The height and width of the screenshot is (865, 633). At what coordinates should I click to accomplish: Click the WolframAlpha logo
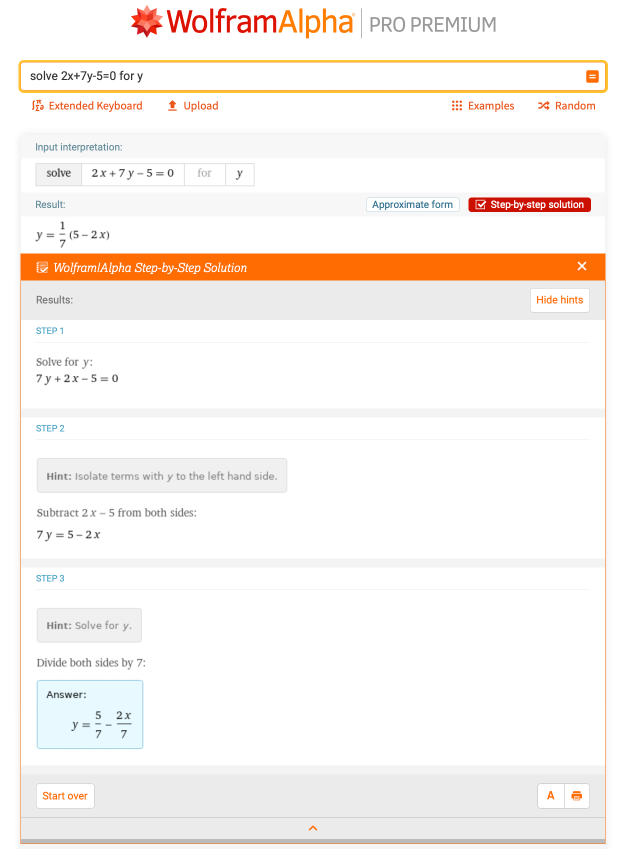242,22
